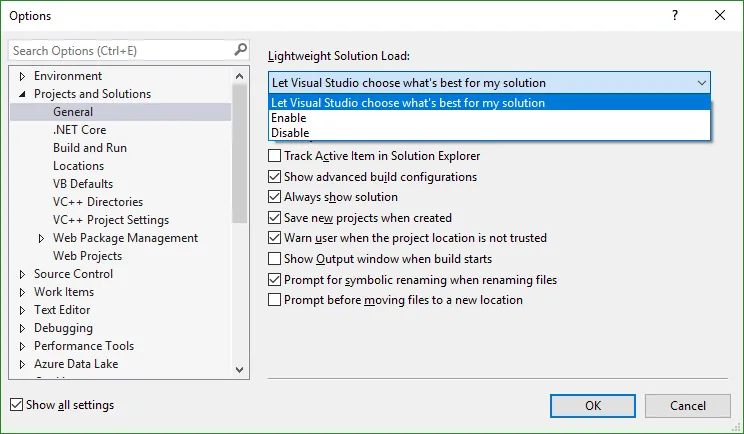This screenshot has width=744, height=434.
Task: Choose 'Let Visual Studio choose' list option
Action: coord(489,102)
